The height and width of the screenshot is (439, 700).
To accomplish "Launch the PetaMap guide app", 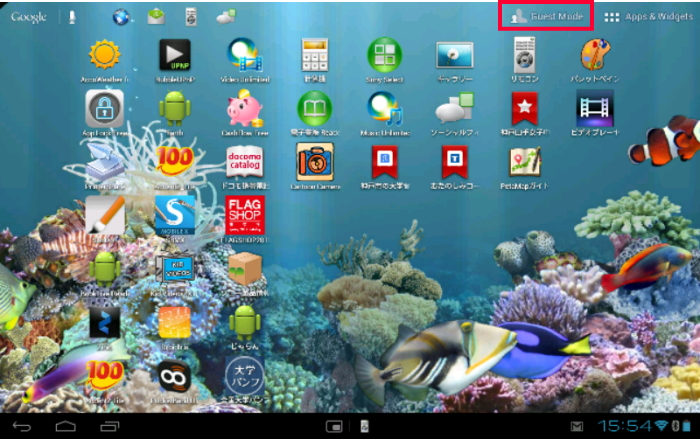I will (x=525, y=160).
